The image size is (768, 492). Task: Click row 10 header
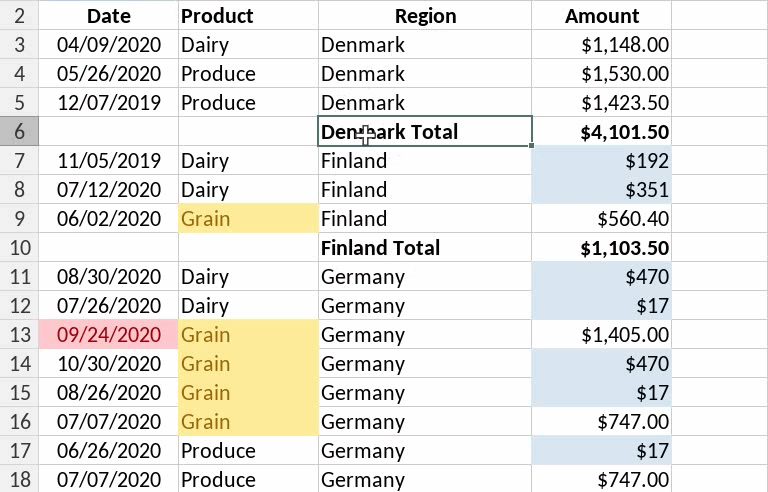19,248
